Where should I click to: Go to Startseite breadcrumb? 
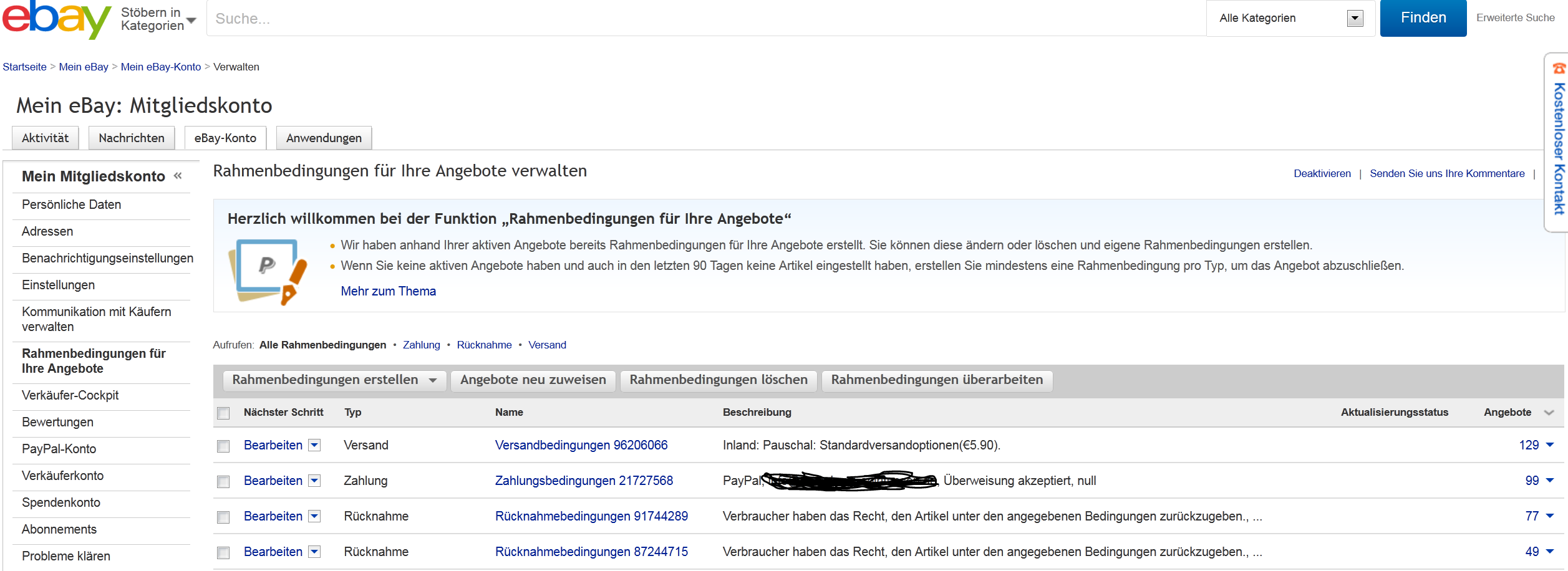[24, 67]
